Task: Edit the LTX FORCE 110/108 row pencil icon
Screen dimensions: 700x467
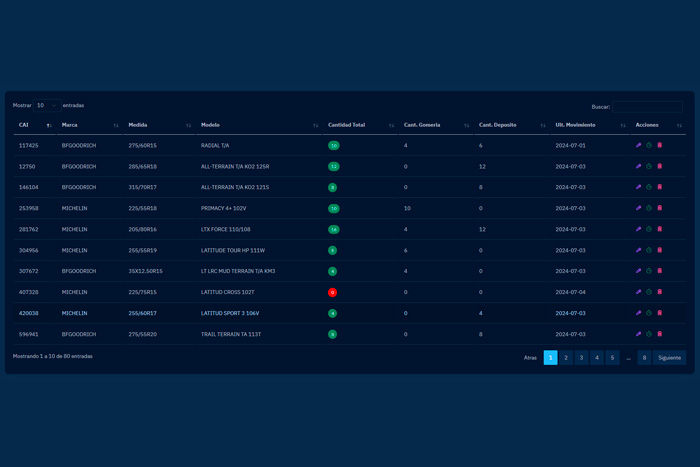Action: [x=638, y=229]
